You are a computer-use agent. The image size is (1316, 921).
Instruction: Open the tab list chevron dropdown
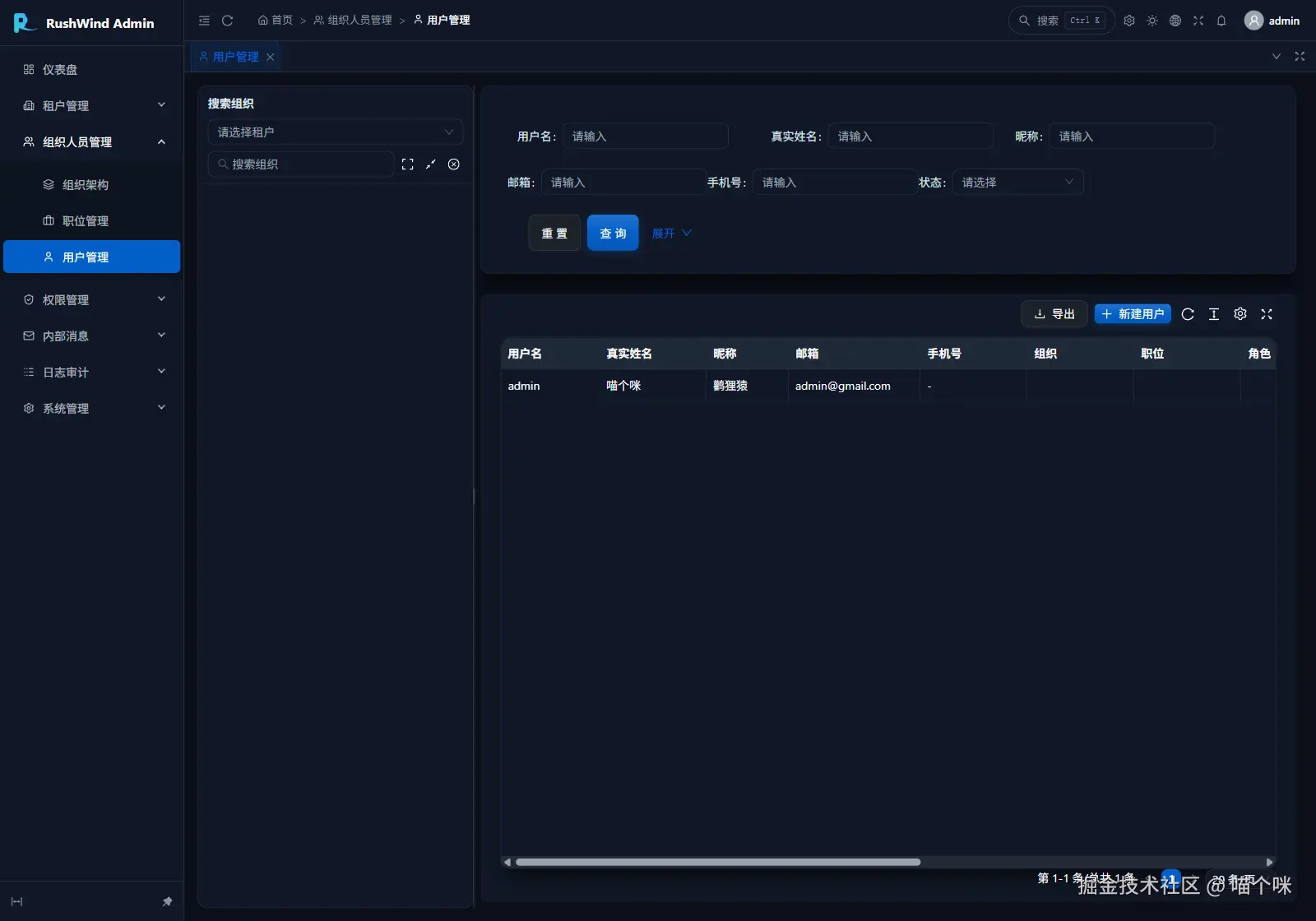point(1277,57)
